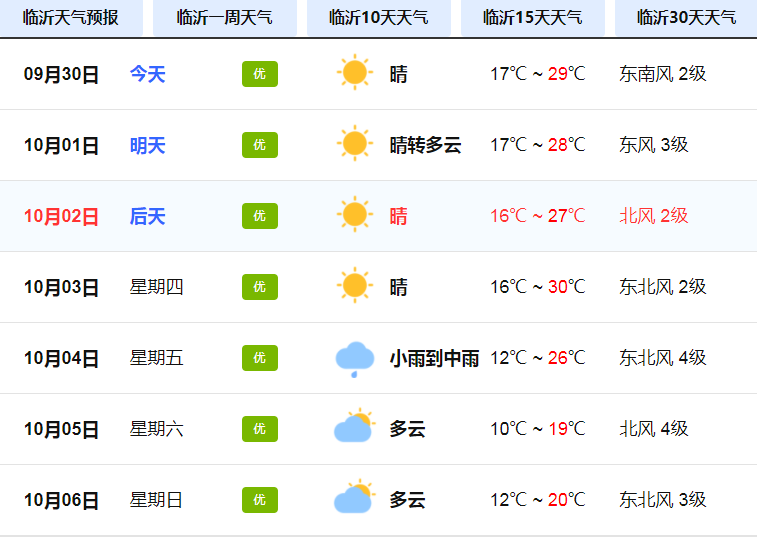This screenshot has width=757, height=537.
Task: Click the sun icon in 10月01日 row
Action: click(355, 143)
